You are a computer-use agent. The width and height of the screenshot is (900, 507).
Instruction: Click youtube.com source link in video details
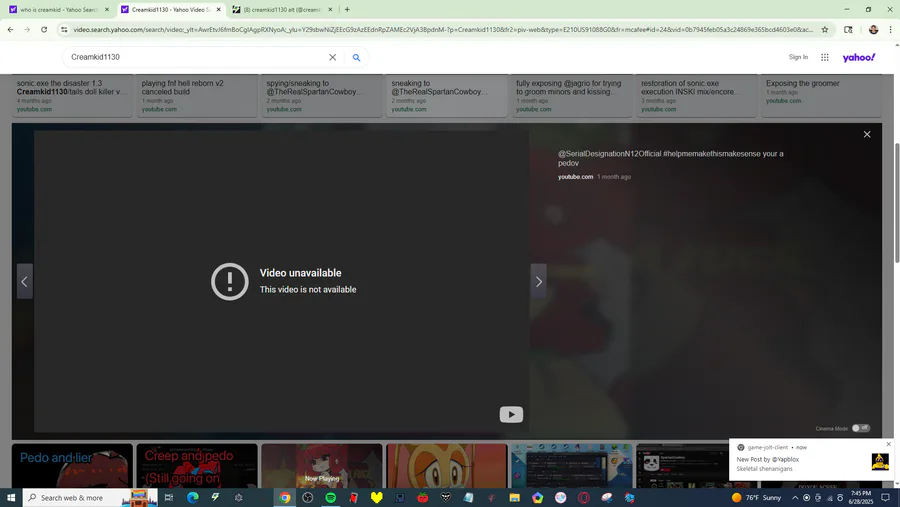point(575,177)
